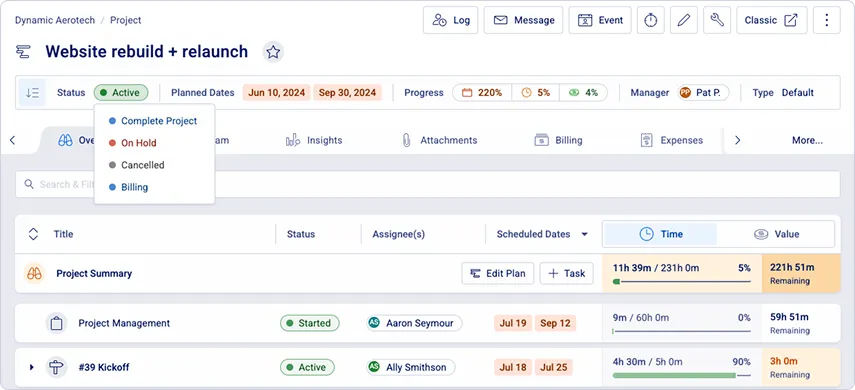Image resolution: width=855 pixels, height=390 pixels.
Task: Go to Project breadcrumb link
Action: click(x=125, y=20)
